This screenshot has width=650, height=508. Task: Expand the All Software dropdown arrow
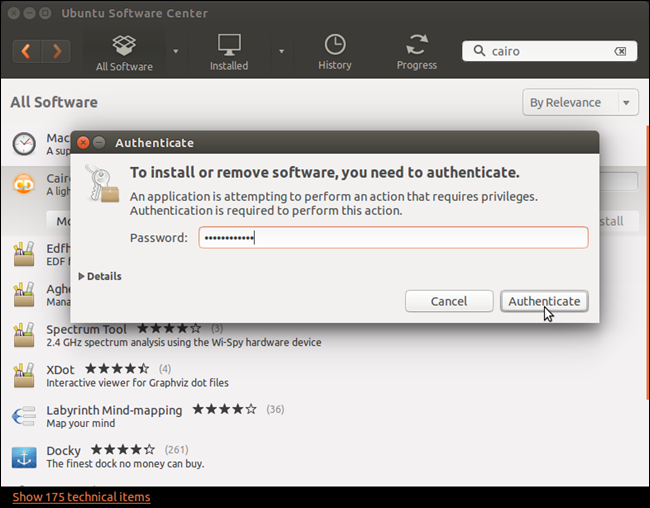(x=176, y=51)
